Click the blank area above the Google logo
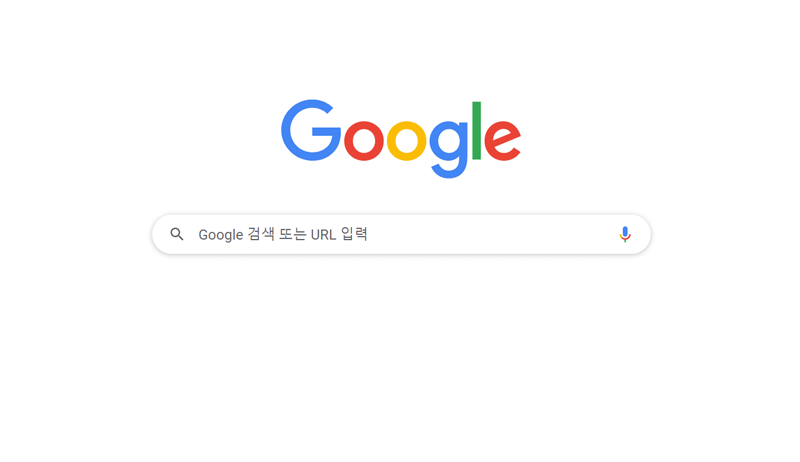Screen dimensions: 800x462 401,46
